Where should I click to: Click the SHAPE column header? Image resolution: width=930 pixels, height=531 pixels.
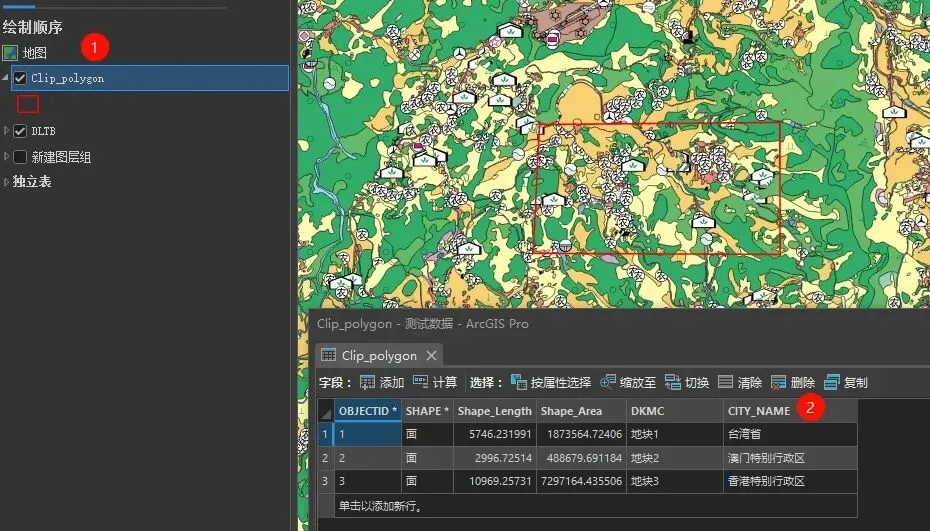point(427,411)
